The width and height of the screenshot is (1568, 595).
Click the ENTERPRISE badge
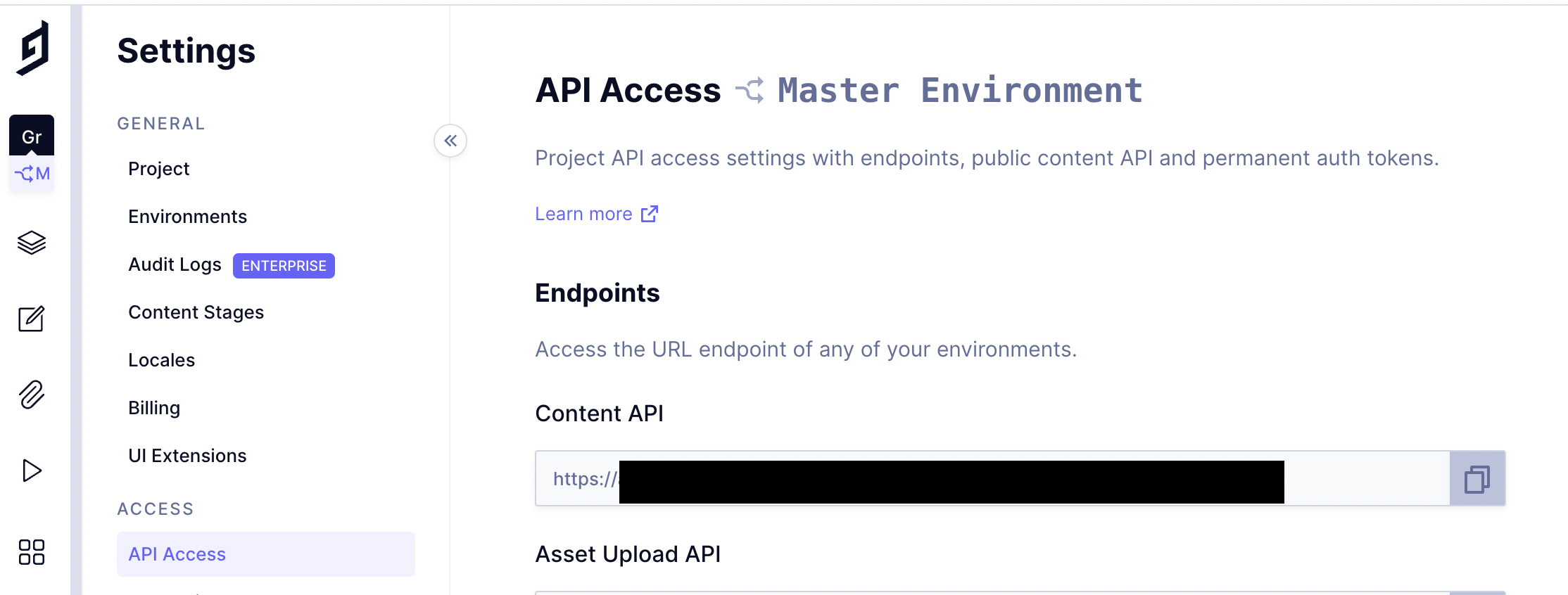(x=284, y=266)
